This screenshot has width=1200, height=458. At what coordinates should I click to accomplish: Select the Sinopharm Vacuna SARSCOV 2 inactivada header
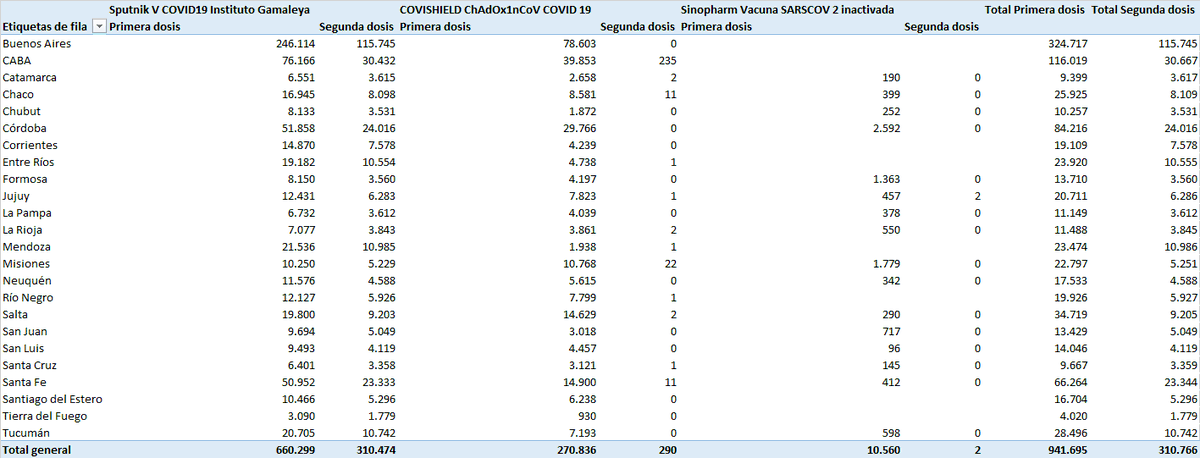tap(787, 8)
